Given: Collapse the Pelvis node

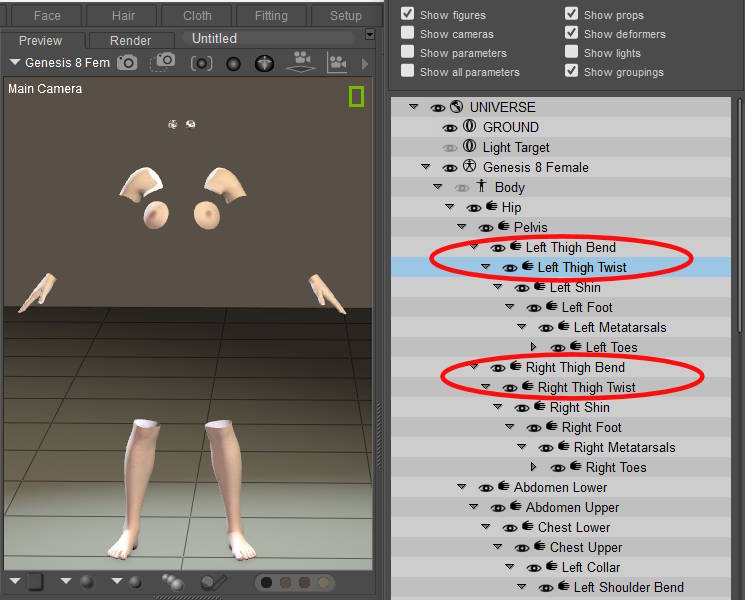Looking at the screenshot, I should point(461,227).
